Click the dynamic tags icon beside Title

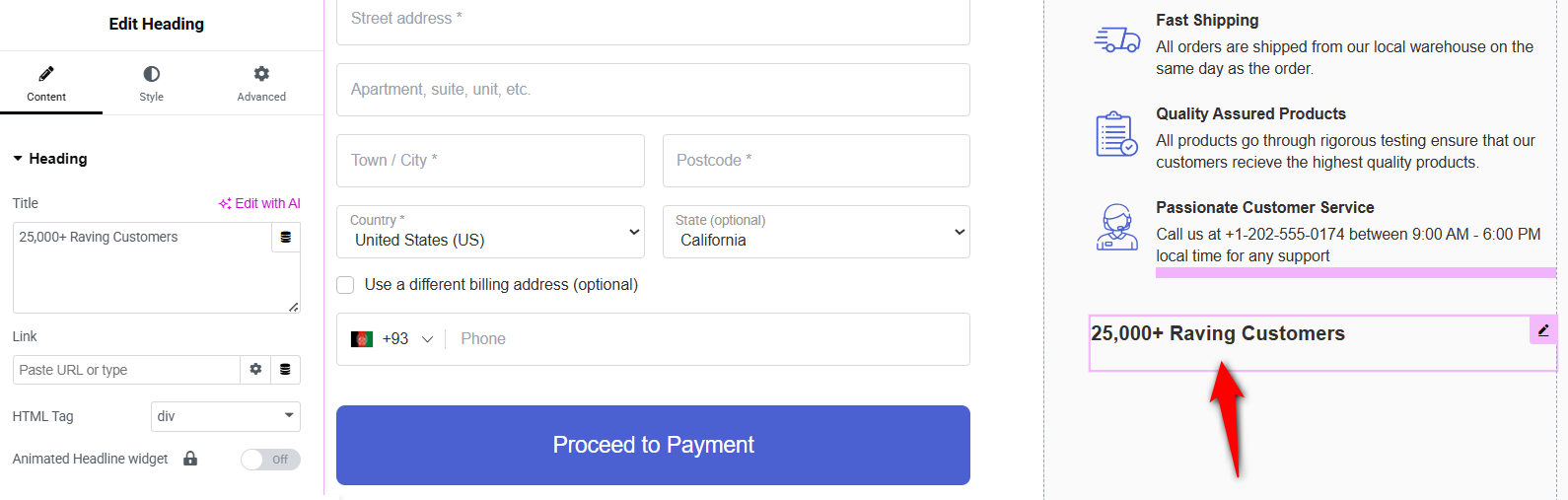(286, 237)
